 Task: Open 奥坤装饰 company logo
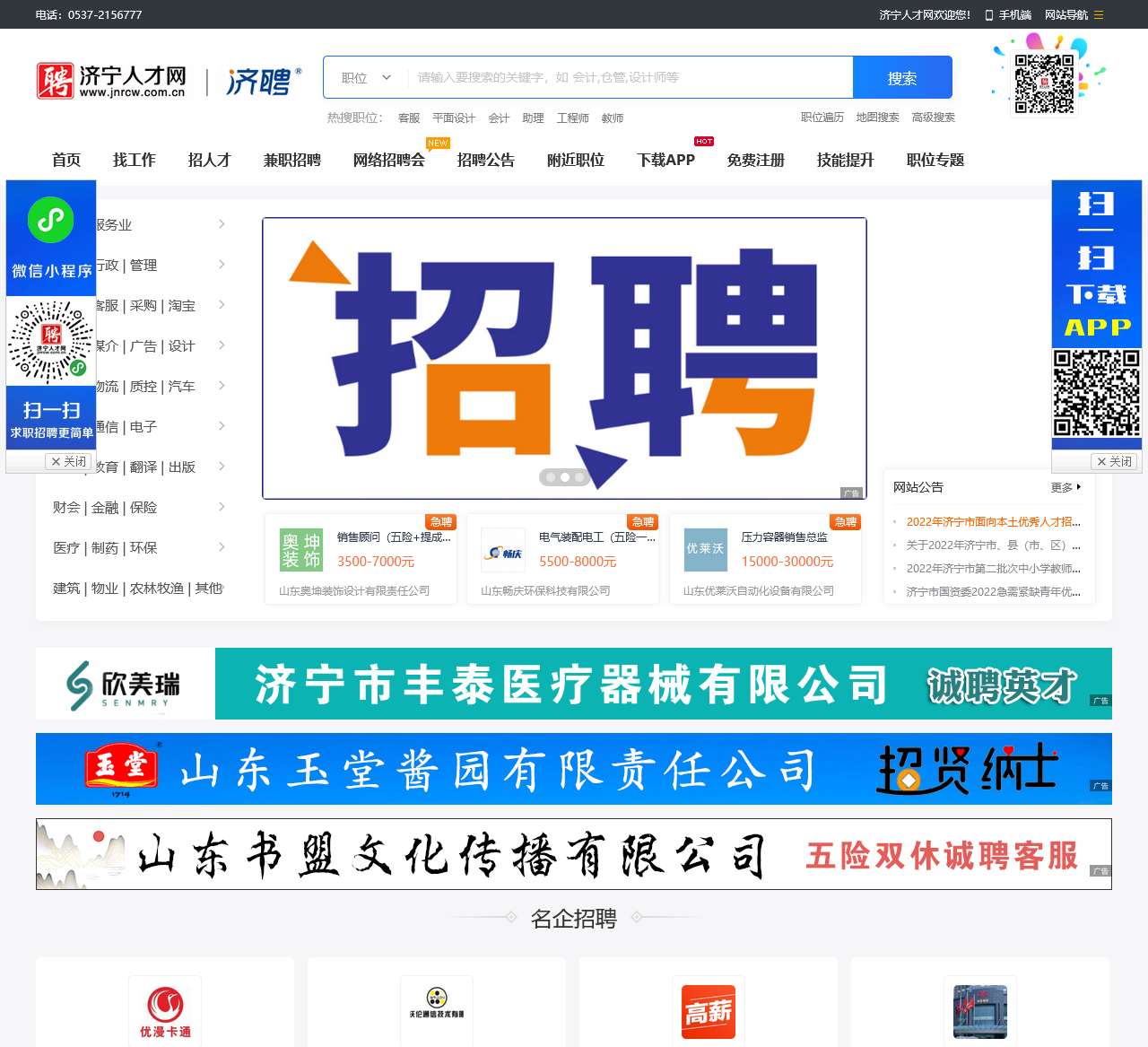[301, 550]
